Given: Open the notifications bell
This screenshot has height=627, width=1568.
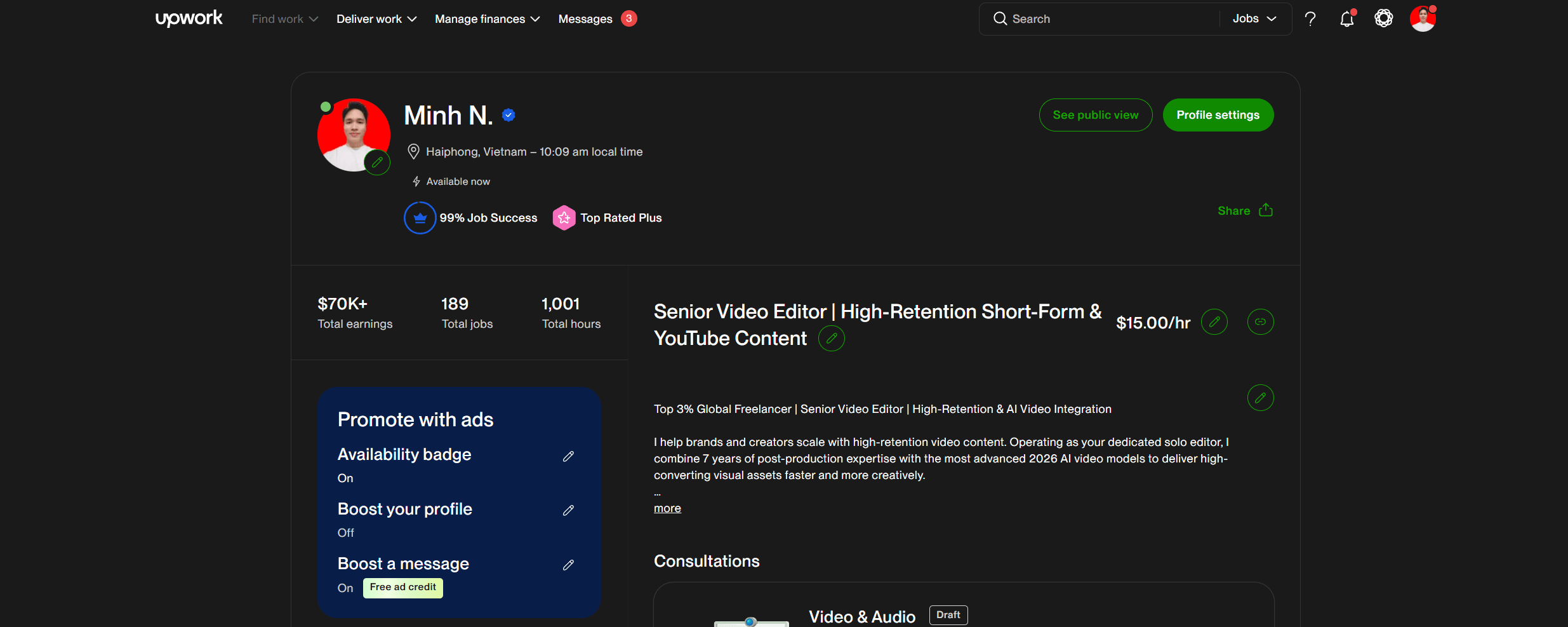Looking at the screenshot, I should pos(1346,19).
